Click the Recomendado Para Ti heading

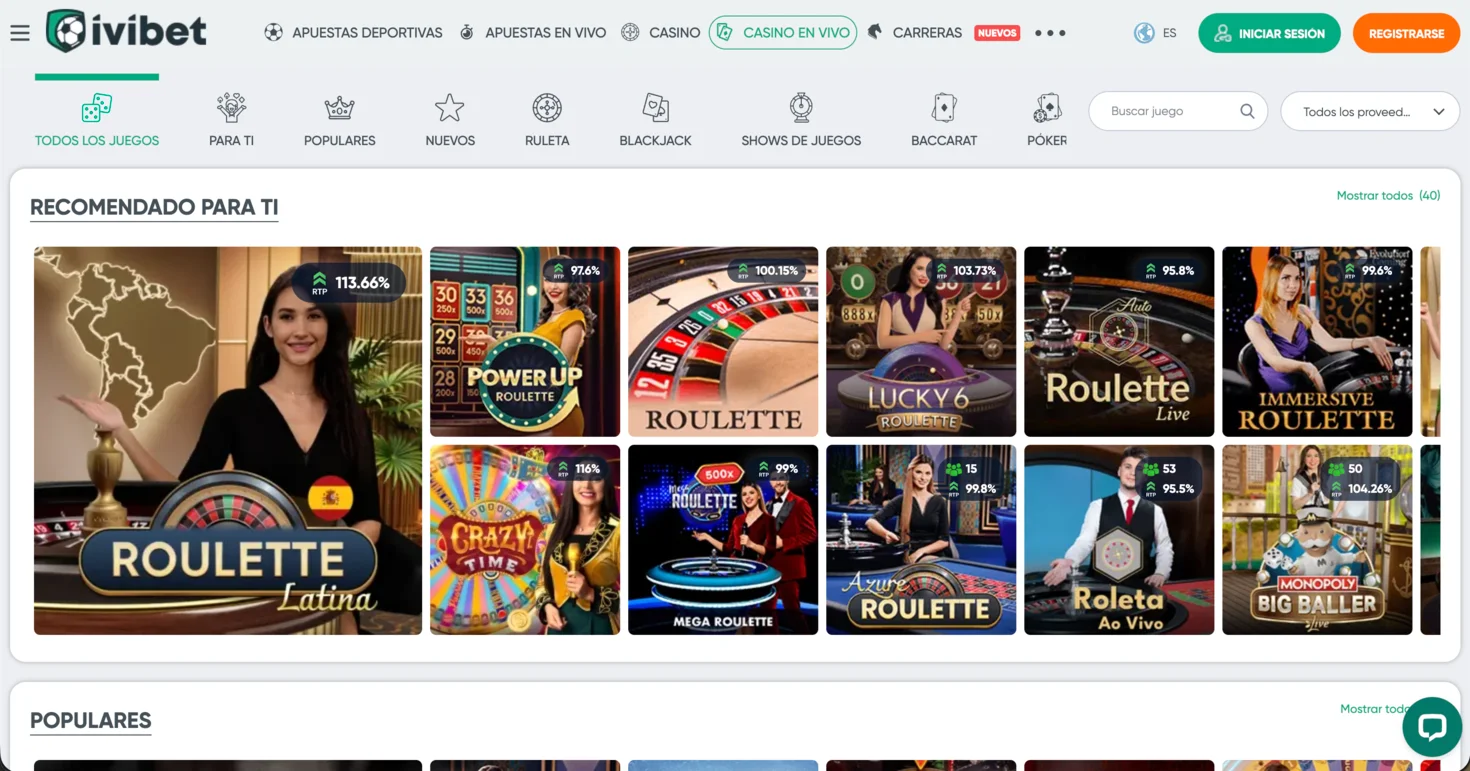pyautogui.click(x=154, y=208)
